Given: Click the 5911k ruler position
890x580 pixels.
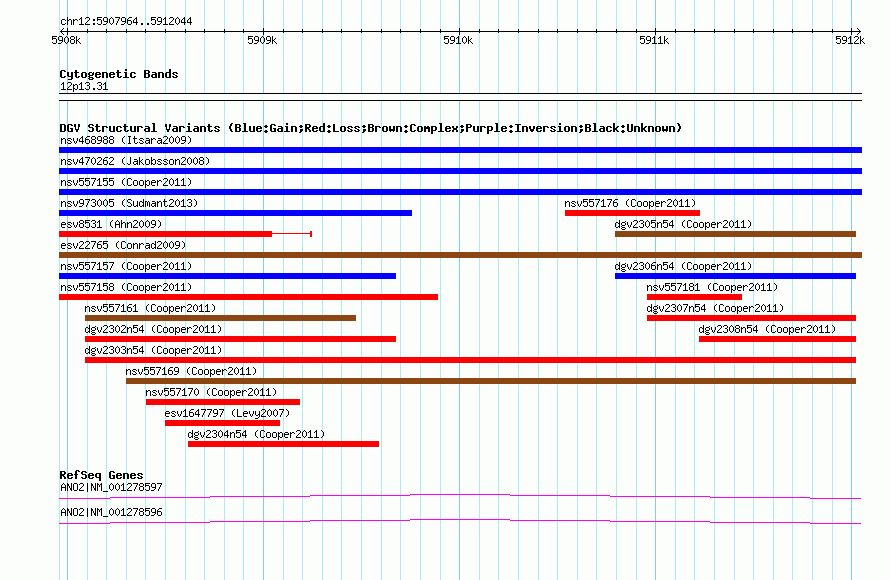Looking at the screenshot, I should pos(654,40).
